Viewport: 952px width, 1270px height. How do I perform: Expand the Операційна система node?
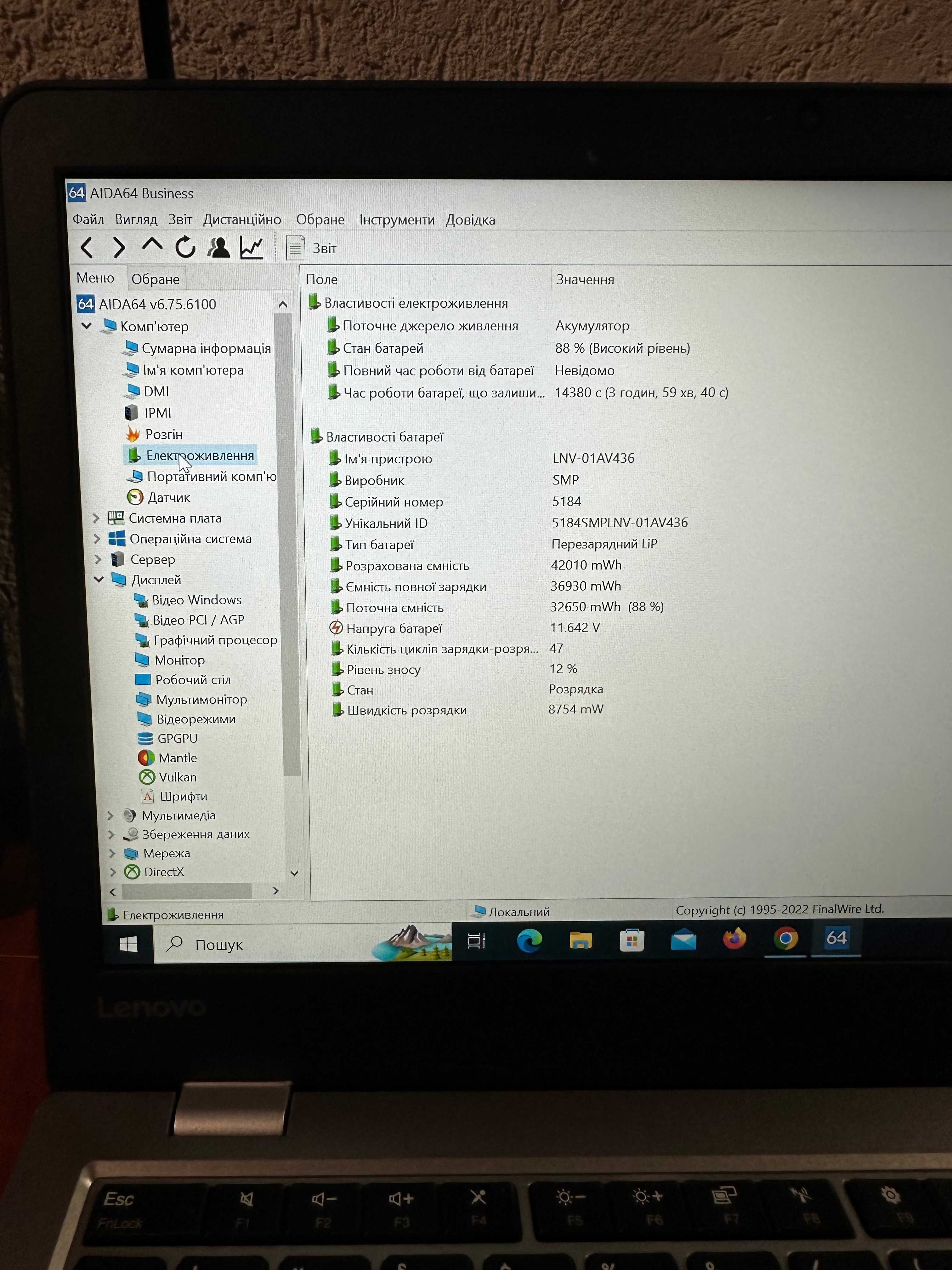[x=96, y=539]
